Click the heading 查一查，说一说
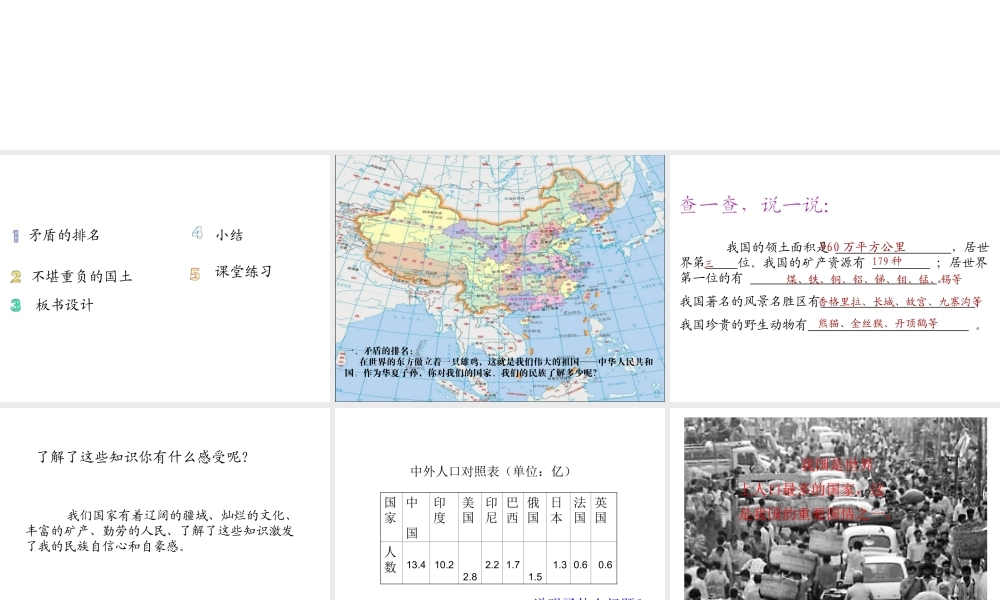 754,205
